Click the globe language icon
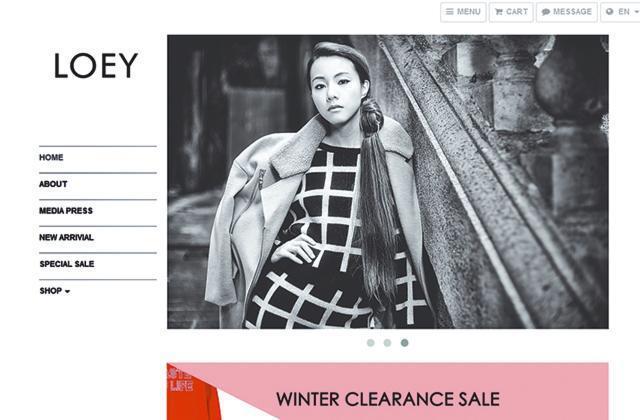640x420 pixels. tap(610, 11)
